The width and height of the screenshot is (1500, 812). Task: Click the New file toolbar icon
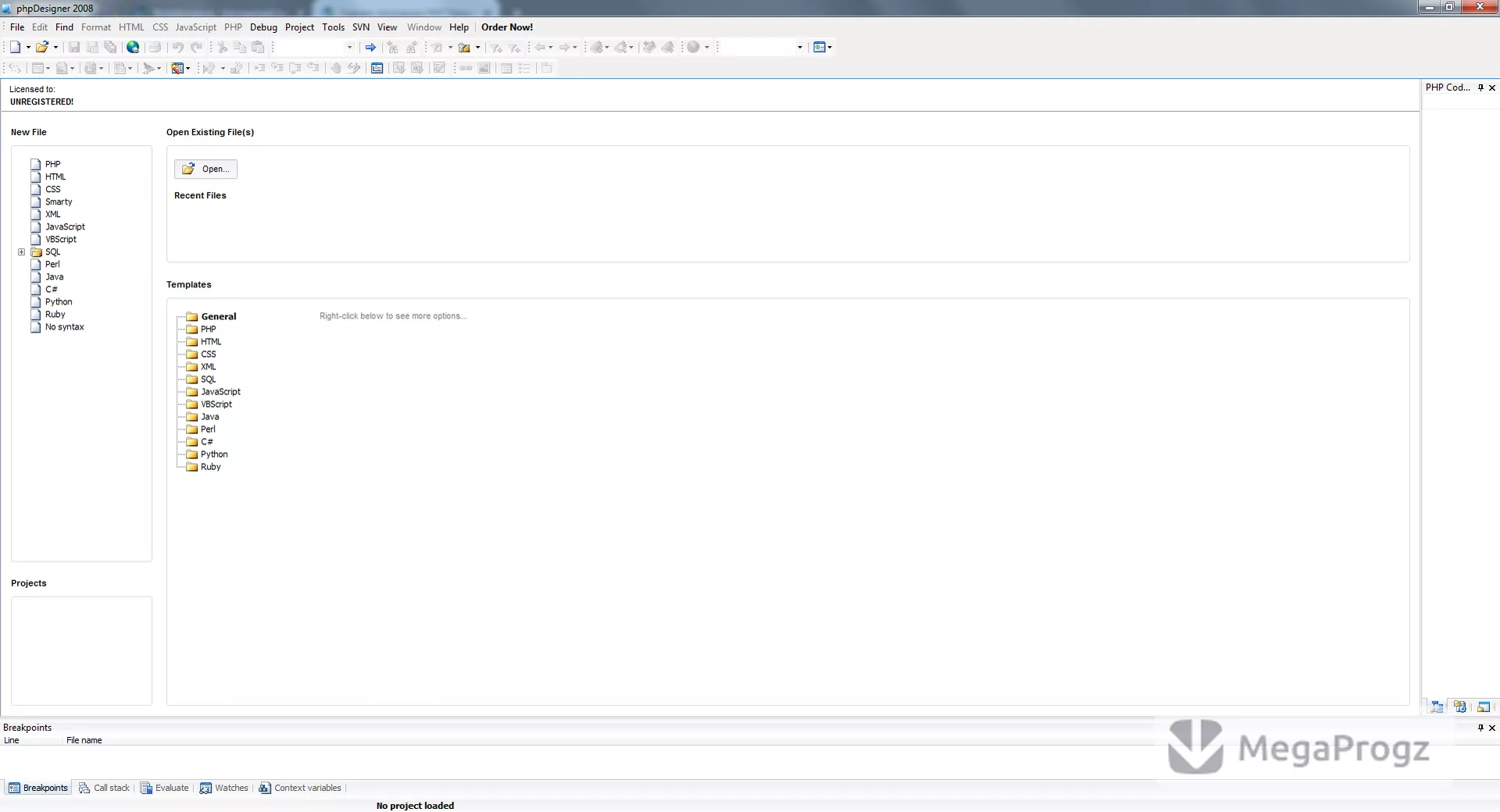[x=15, y=47]
